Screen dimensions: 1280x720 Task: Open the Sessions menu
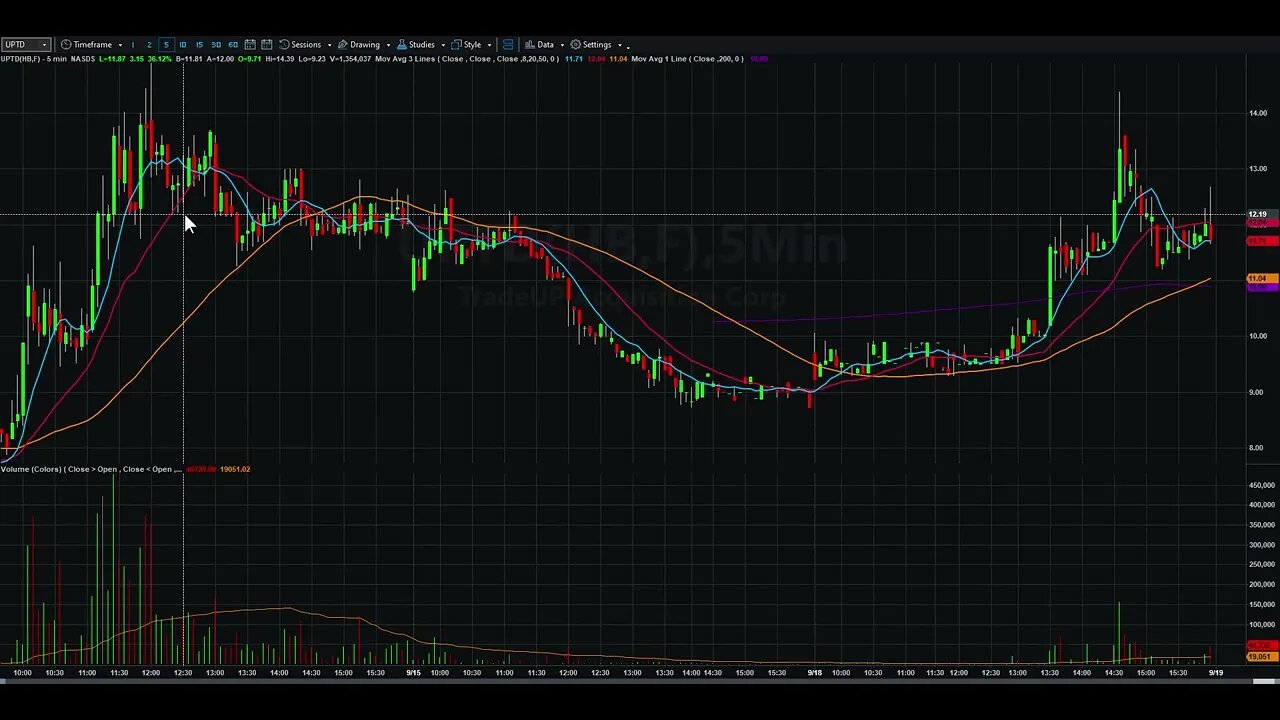tap(306, 44)
